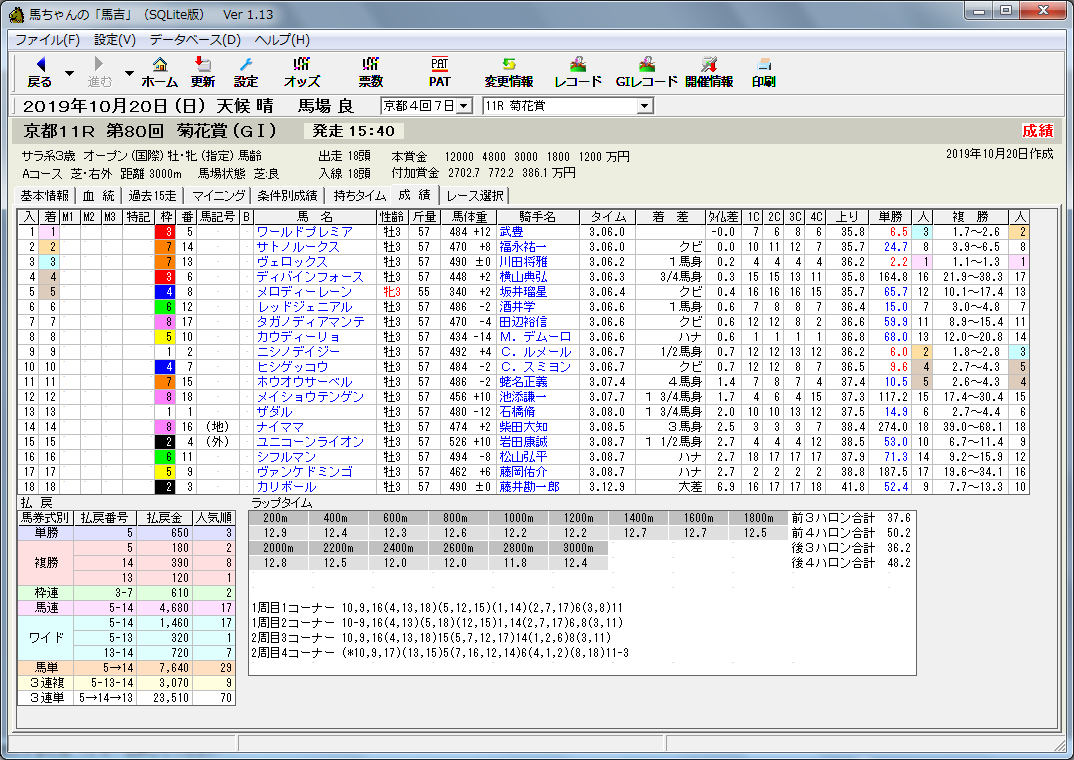Image resolution: width=1074 pixels, height=760 pixels.
Task: Click the 3000m lap time 12.4
Action: point(578,563)
